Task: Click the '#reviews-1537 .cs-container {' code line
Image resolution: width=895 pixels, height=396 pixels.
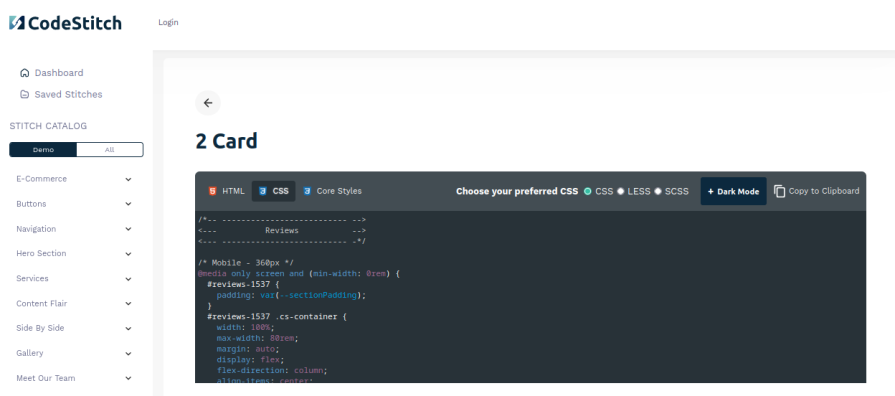Action: point(277,316)
